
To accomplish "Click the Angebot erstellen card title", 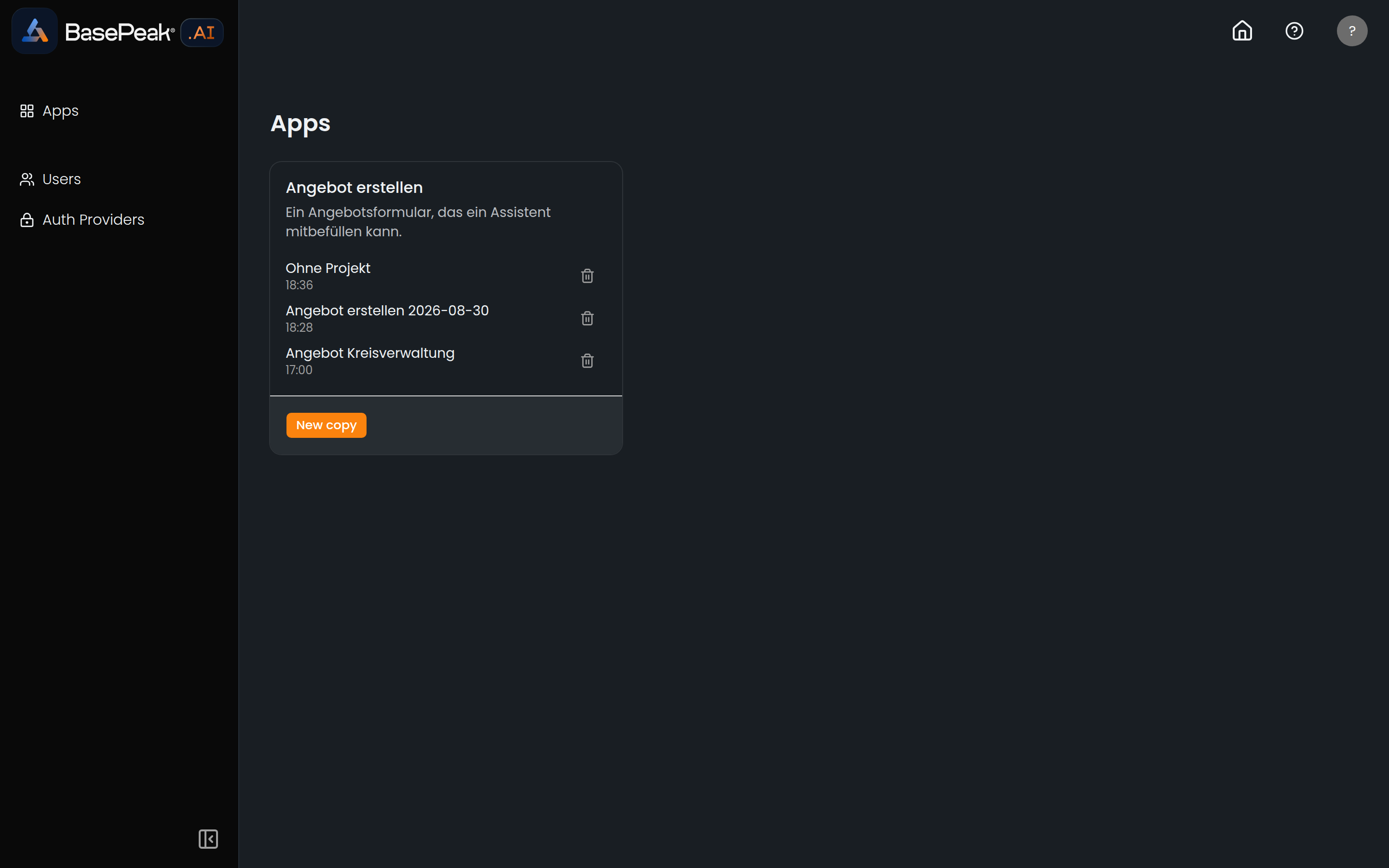I will [x=354, y=188].
